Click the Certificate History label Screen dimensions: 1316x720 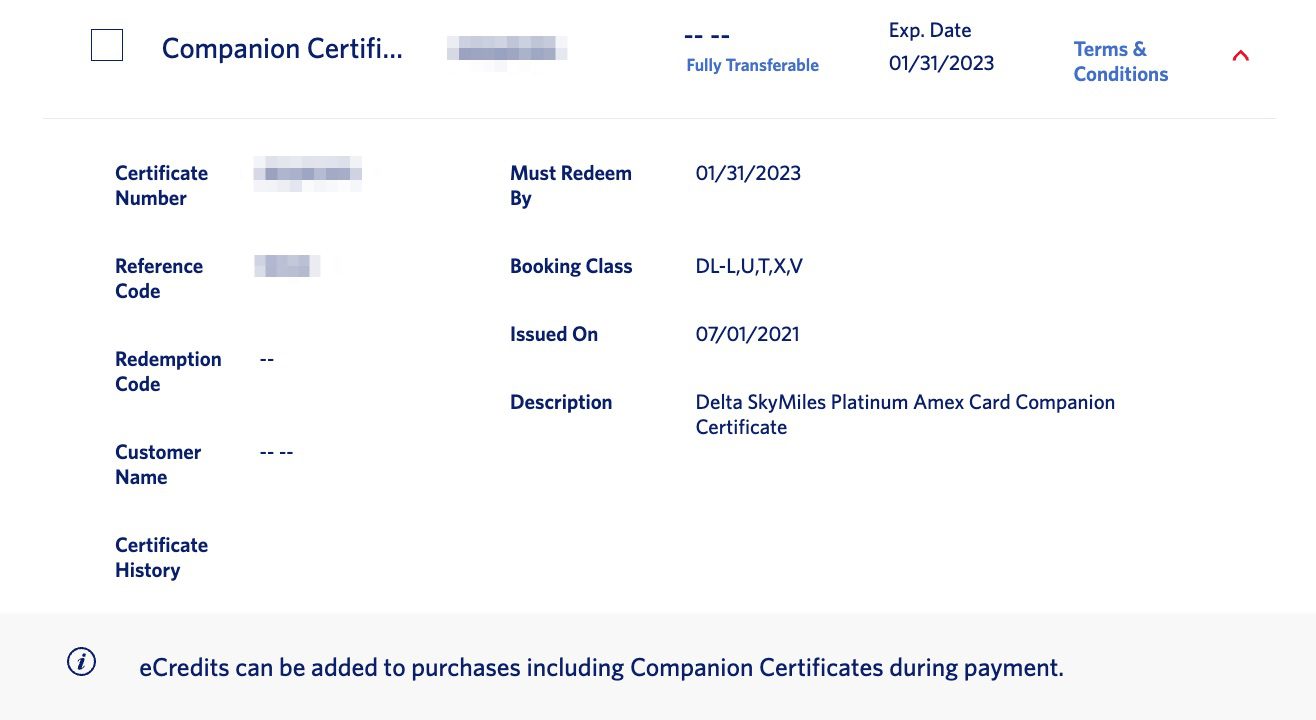click(x=161, y=558)
